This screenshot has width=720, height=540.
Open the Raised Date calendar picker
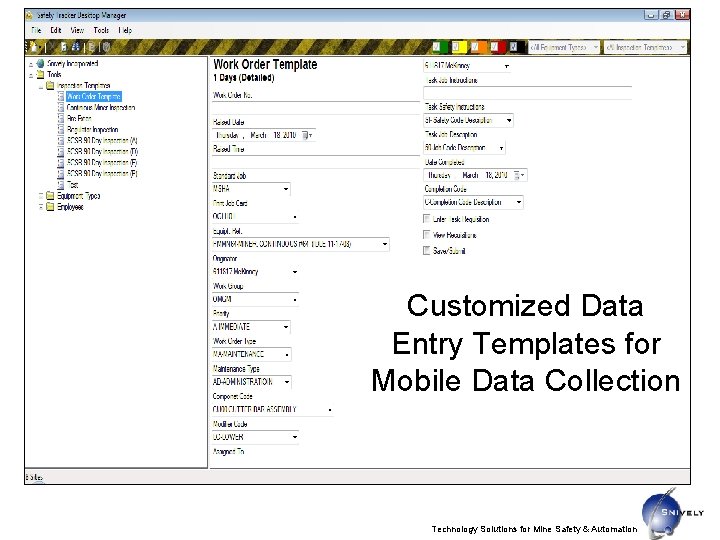[x=307, y=135]
